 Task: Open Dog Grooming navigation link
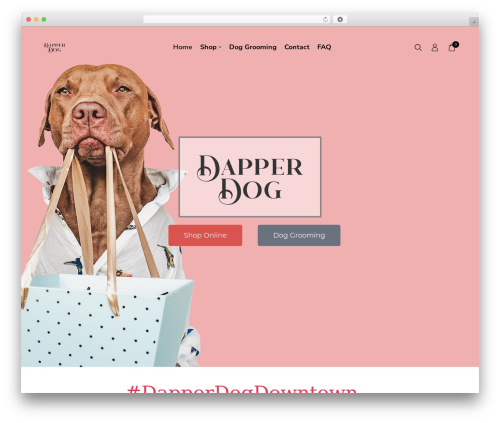[x=253, y=47]
